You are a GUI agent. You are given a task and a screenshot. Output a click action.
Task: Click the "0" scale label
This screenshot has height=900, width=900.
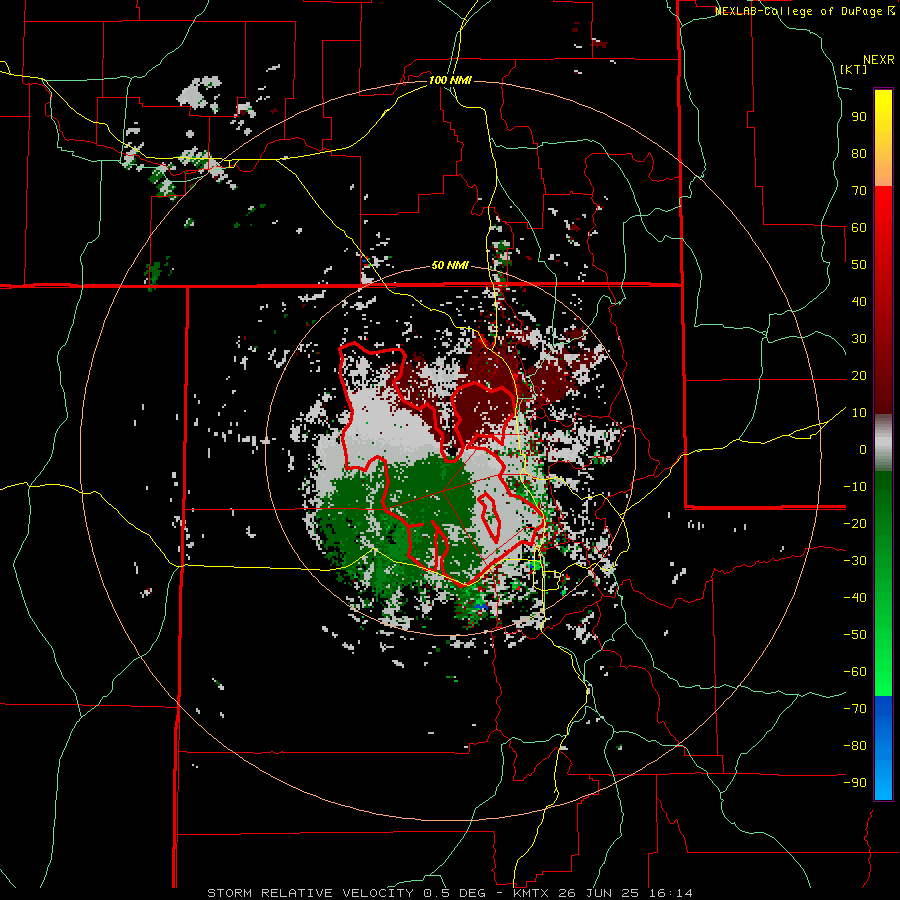[863, 449]
